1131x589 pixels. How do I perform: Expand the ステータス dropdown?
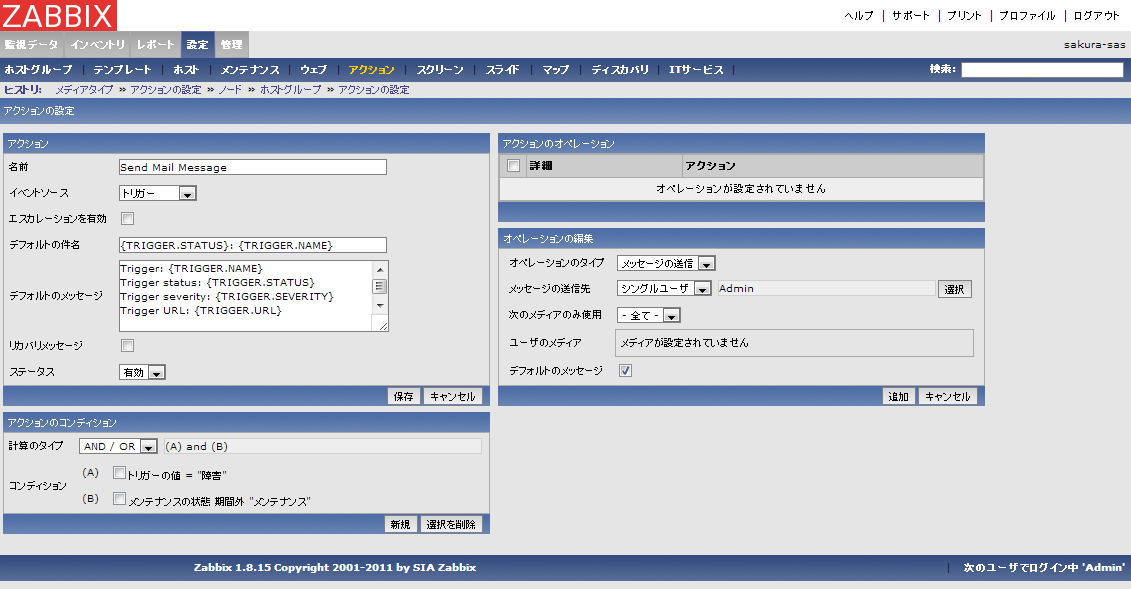[x=142, y=372]
